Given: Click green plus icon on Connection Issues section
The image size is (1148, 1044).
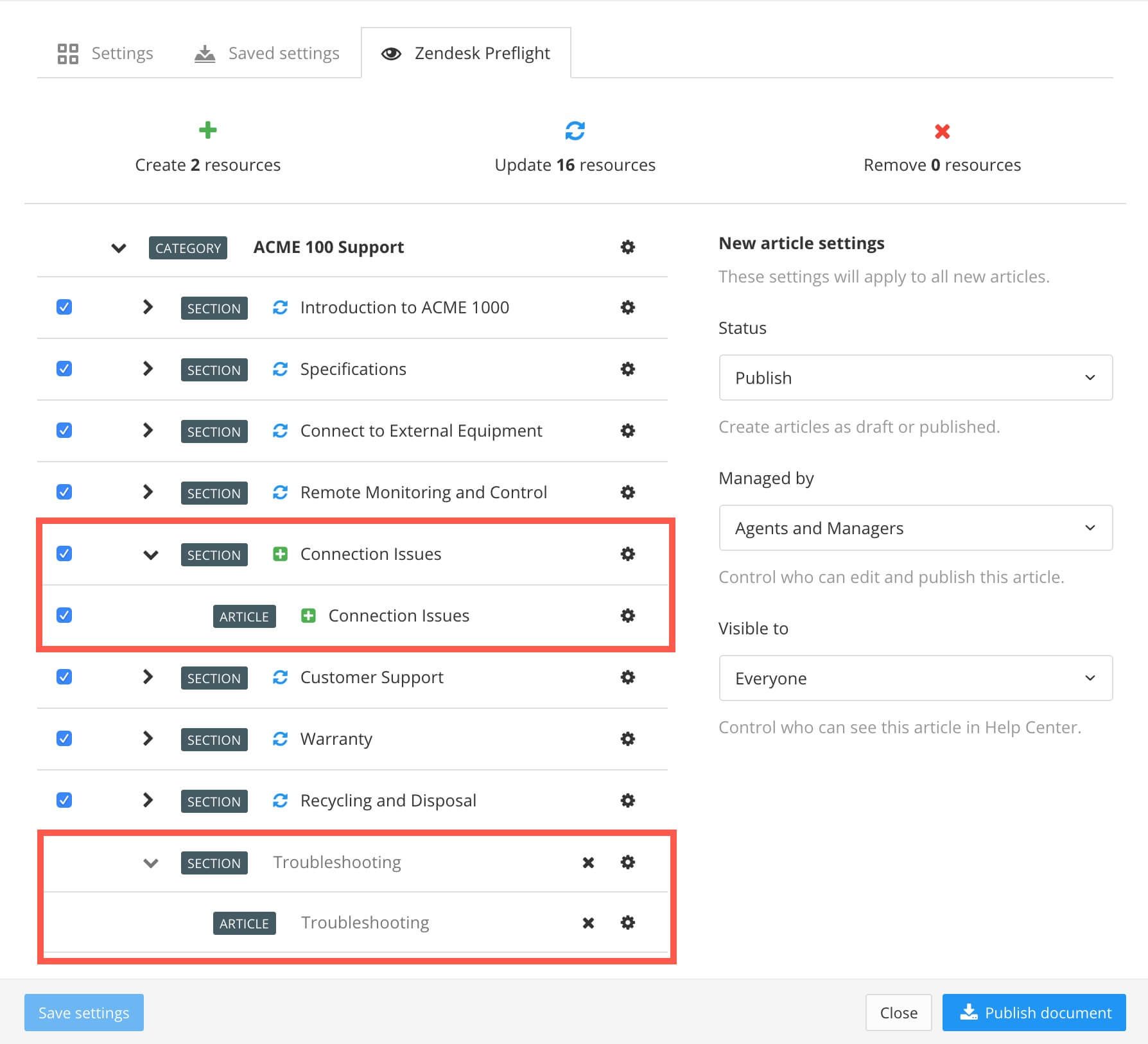Looking at the screenshot, I should 280,554.
